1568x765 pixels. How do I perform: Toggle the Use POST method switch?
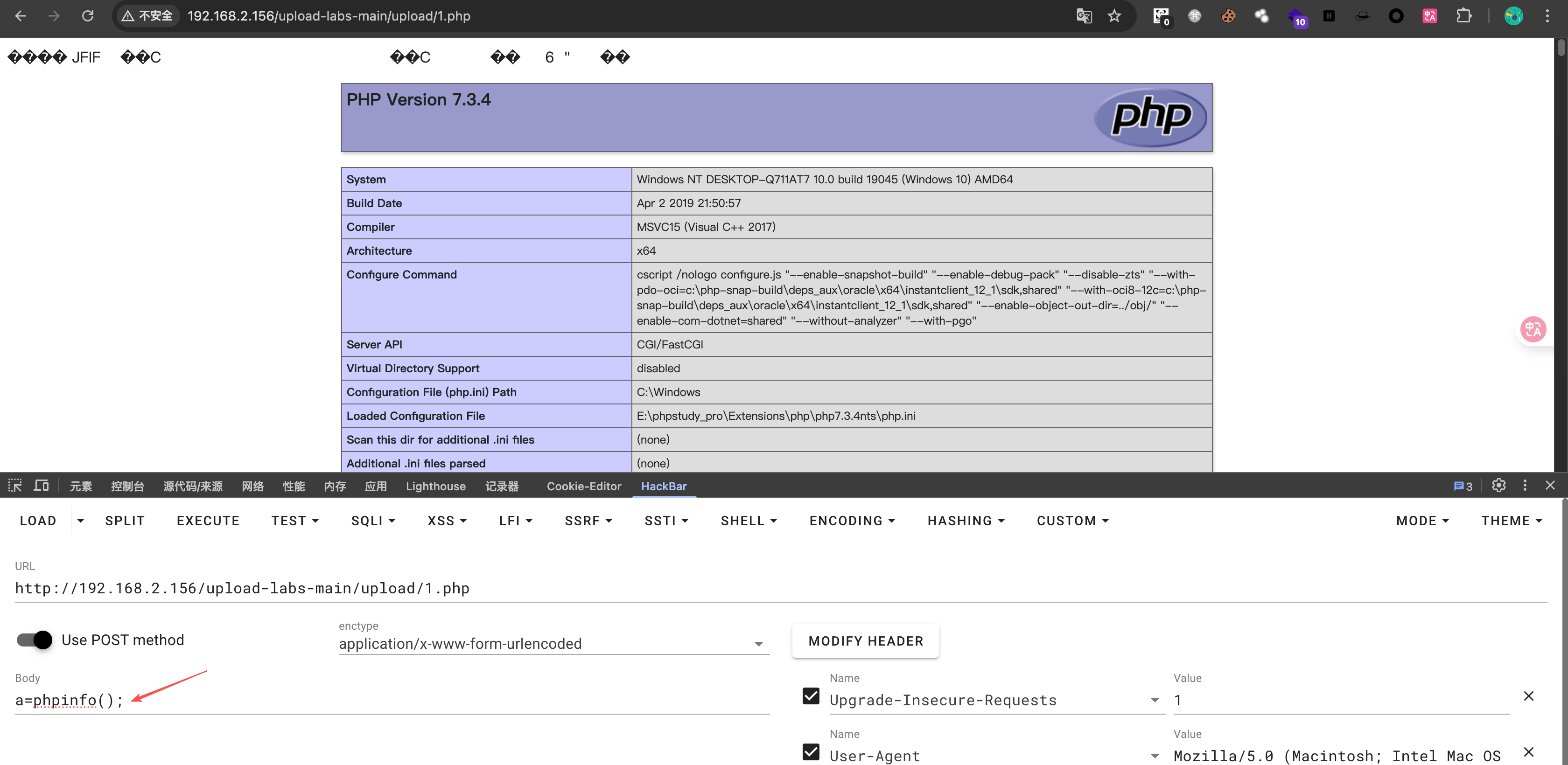[35, 640]
